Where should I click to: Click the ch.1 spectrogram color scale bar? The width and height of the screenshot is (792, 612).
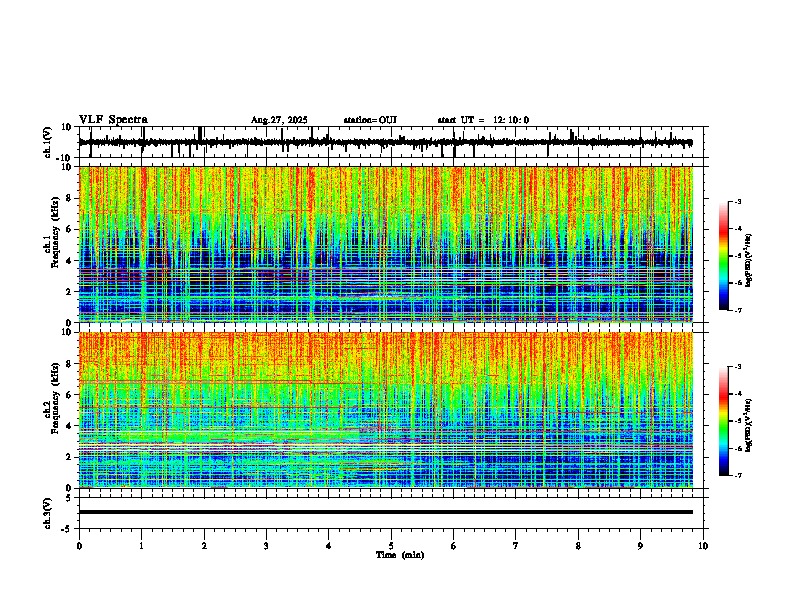click(724, 256)
